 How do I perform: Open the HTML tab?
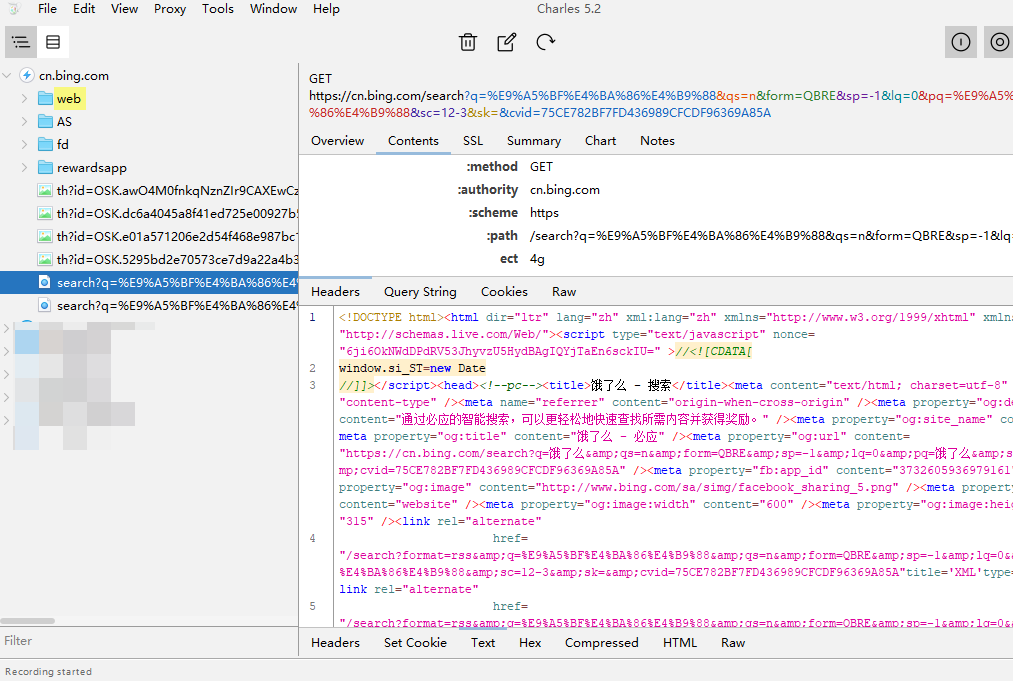point(680,643)
